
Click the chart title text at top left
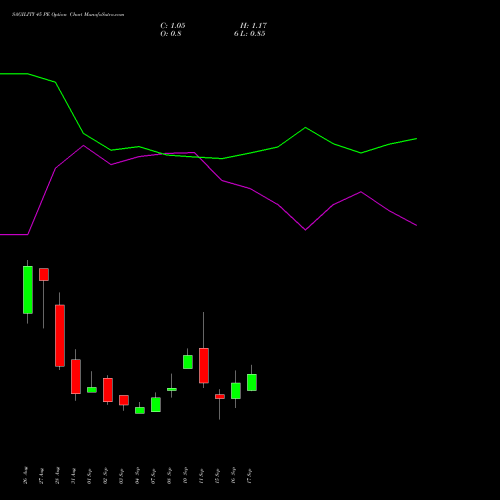[x=68, y=15]
